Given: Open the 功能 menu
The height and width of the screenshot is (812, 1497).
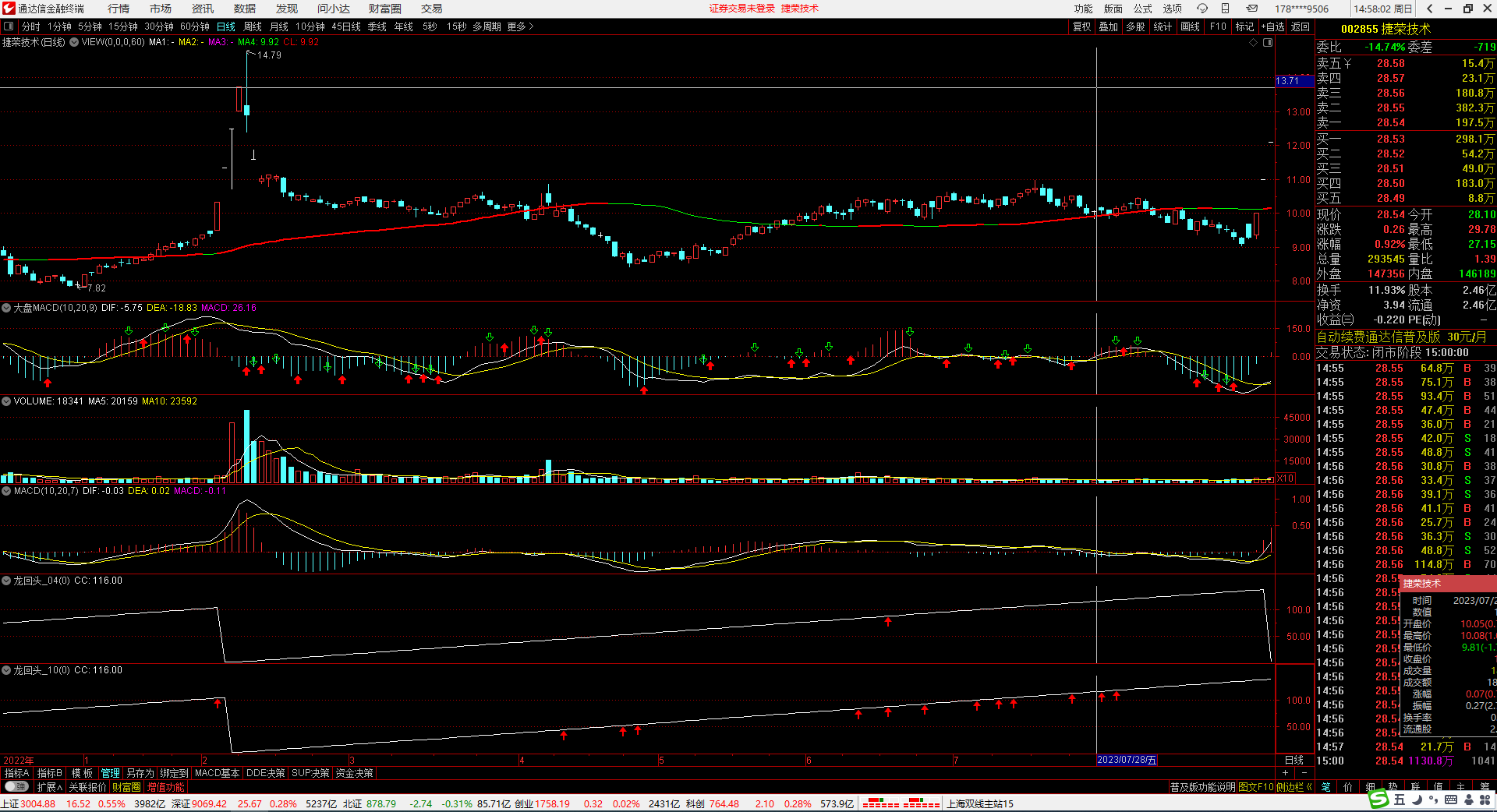Looking at the screenshot, I should coord(1084,9).
